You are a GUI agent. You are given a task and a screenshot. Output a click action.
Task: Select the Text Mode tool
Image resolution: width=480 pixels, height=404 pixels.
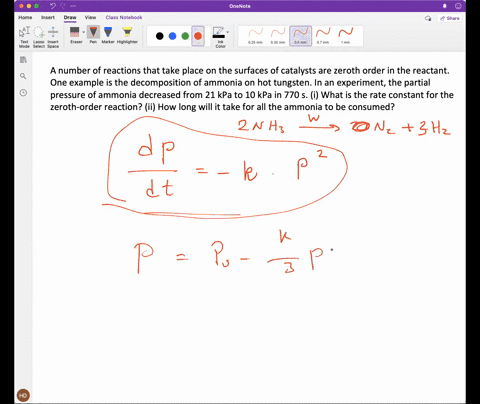pyautogui.click(x=24, y=37)
